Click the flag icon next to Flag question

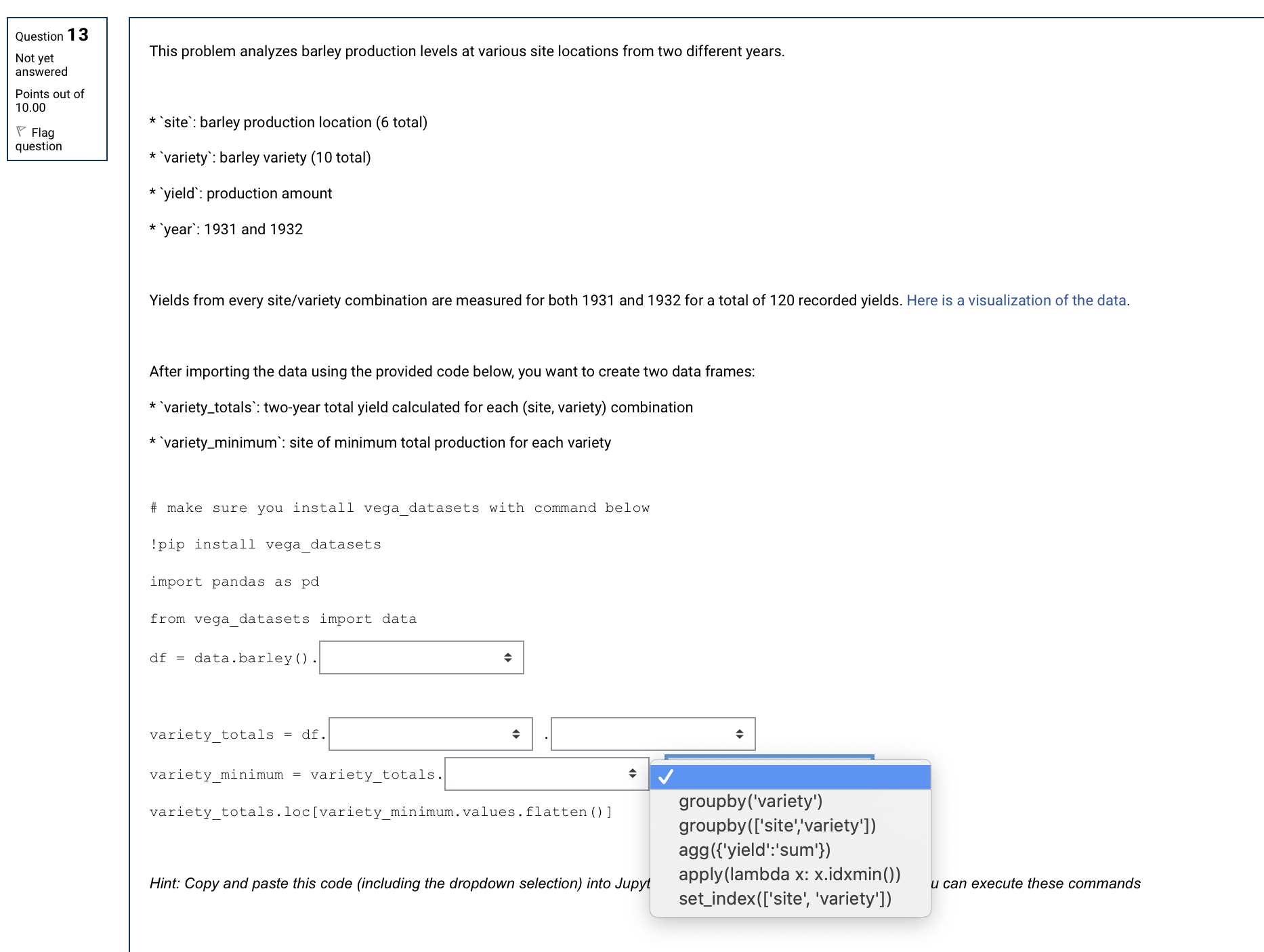[21, 131]
